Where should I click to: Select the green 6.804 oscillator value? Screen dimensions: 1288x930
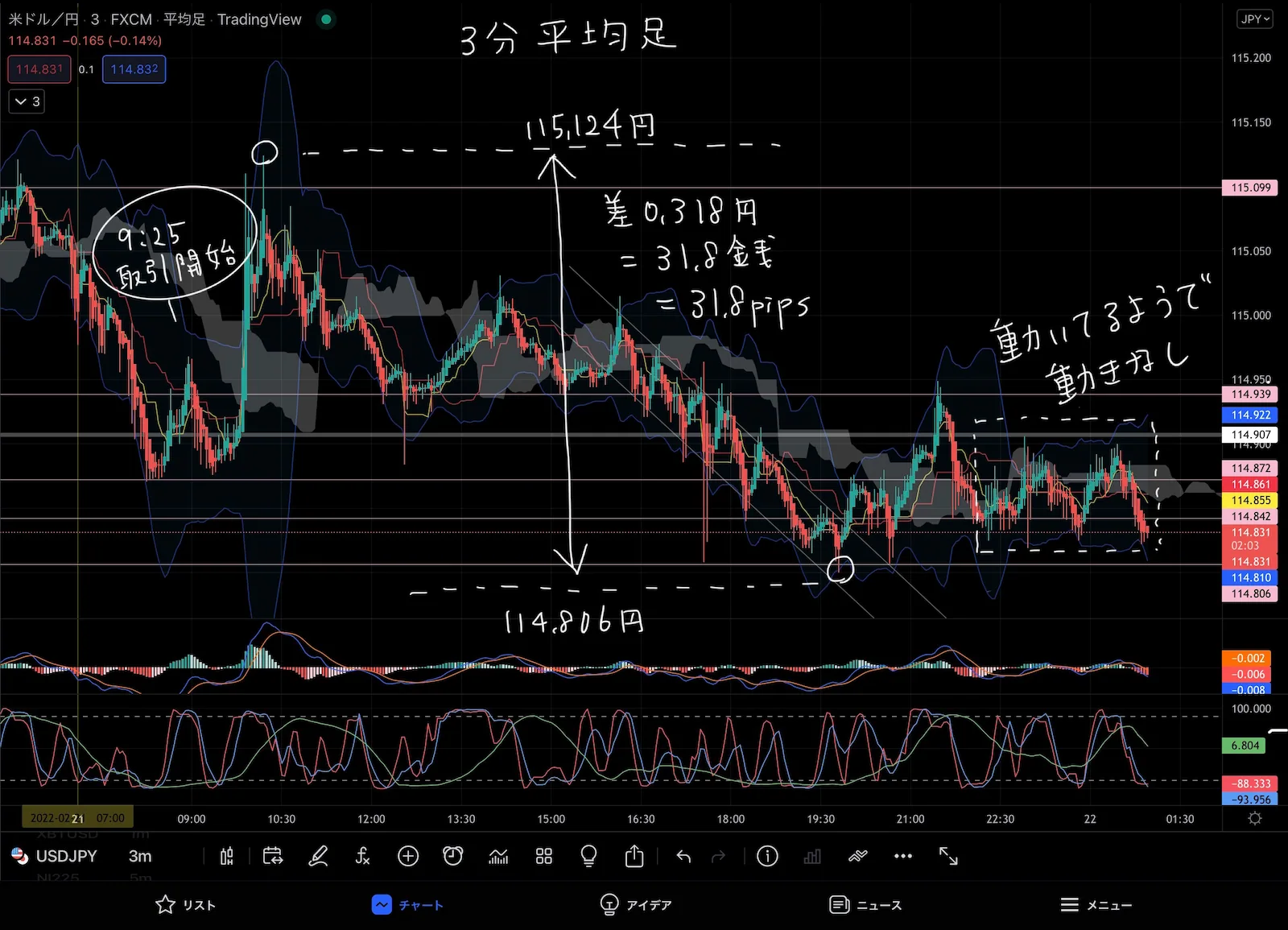click(x=1245, y=746)
